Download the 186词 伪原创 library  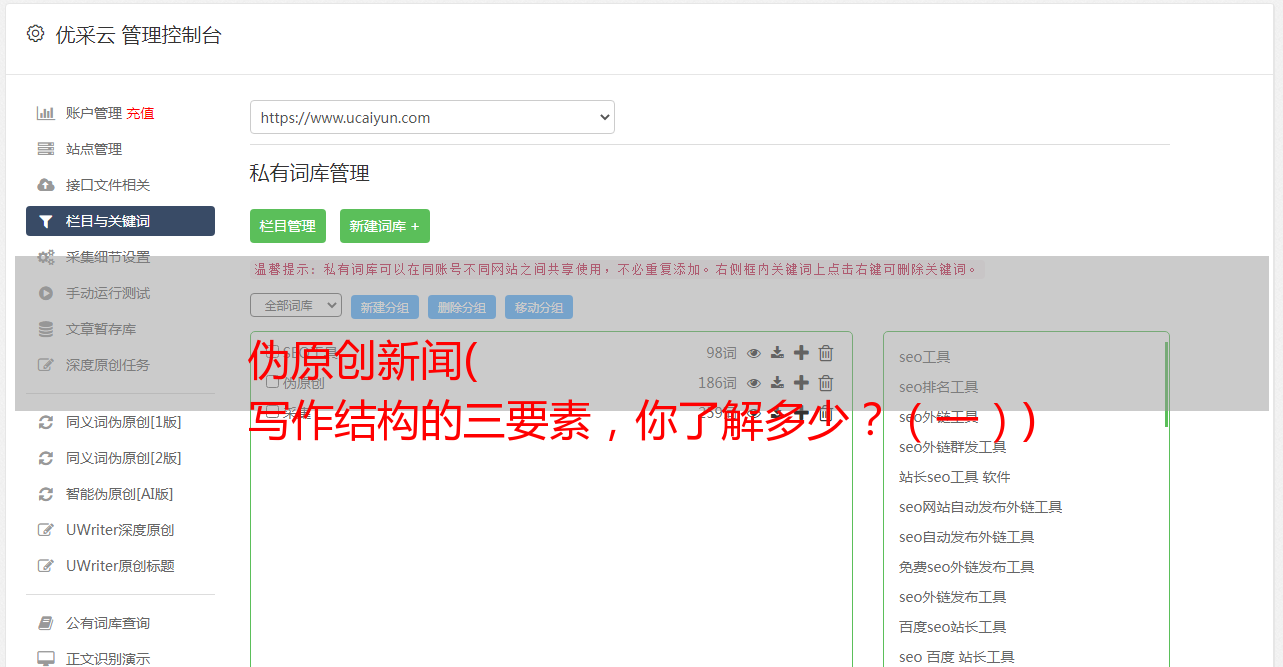777,383
